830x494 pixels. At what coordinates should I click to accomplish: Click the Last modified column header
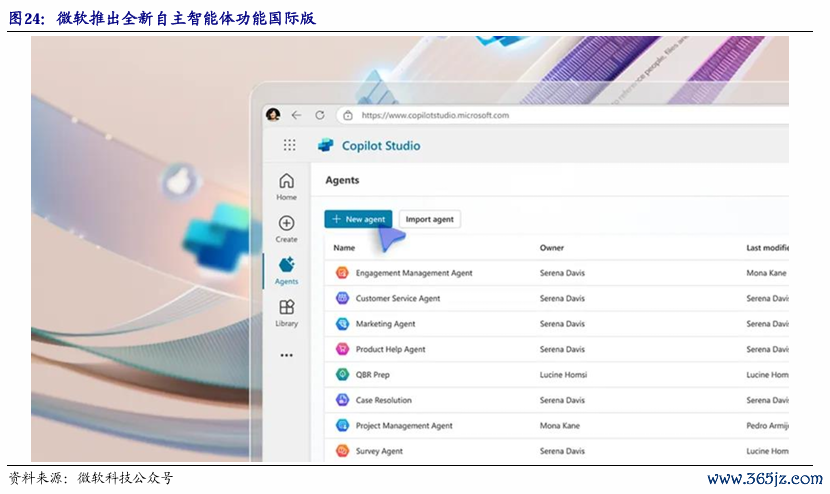(768, 247)
